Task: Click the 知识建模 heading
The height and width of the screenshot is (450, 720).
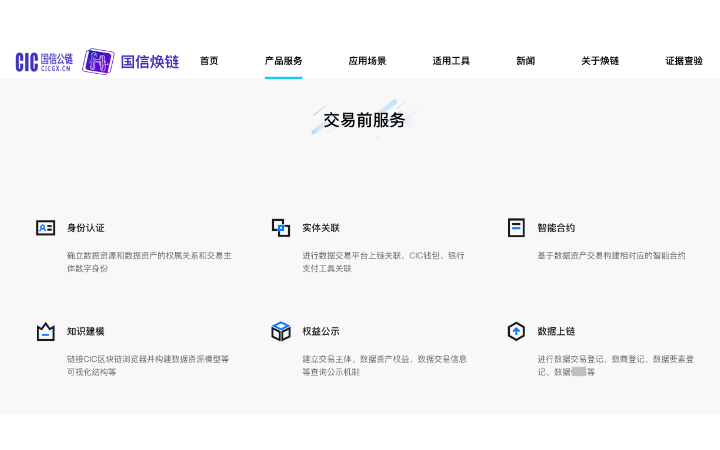Action: click(86, 331)
